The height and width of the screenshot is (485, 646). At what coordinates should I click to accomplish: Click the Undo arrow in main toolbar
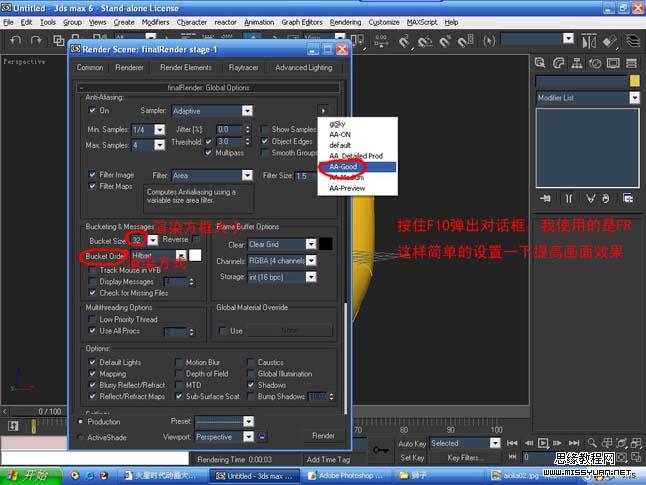coord(16,40)
